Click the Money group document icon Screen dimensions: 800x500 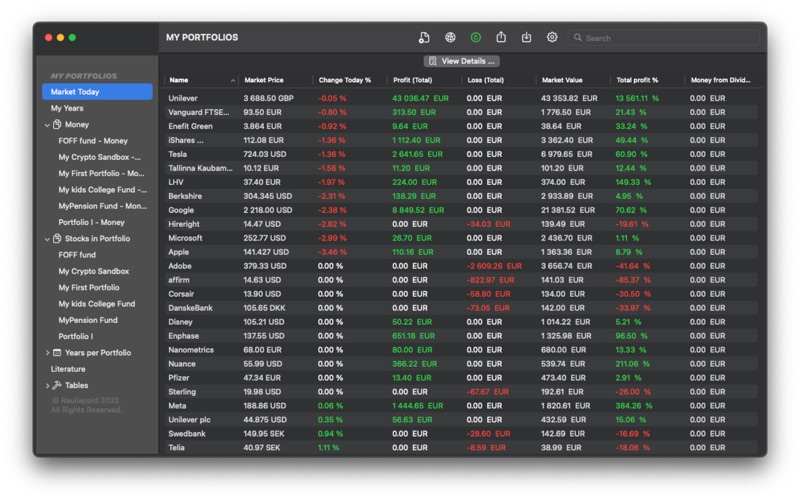(x=57, y=124)
